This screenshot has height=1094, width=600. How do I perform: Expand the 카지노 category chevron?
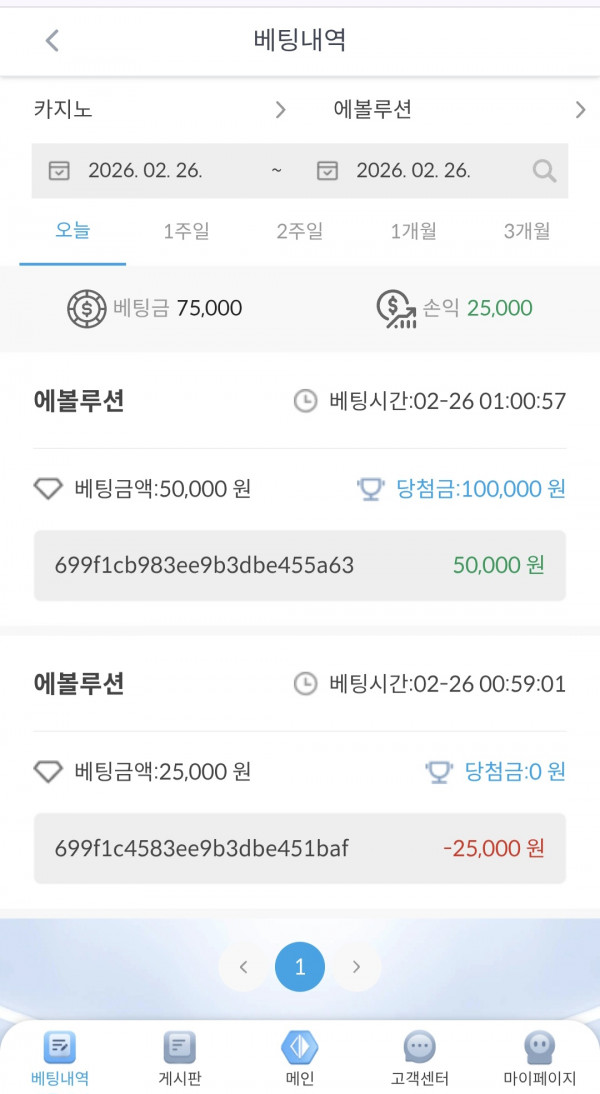281,110
